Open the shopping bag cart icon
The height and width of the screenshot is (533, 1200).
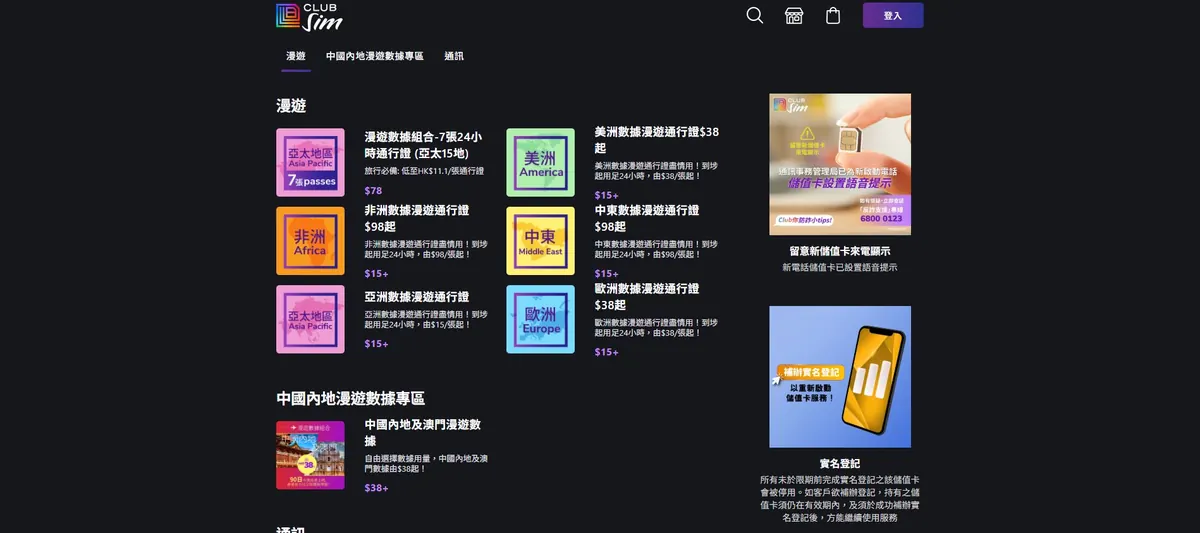833,15
